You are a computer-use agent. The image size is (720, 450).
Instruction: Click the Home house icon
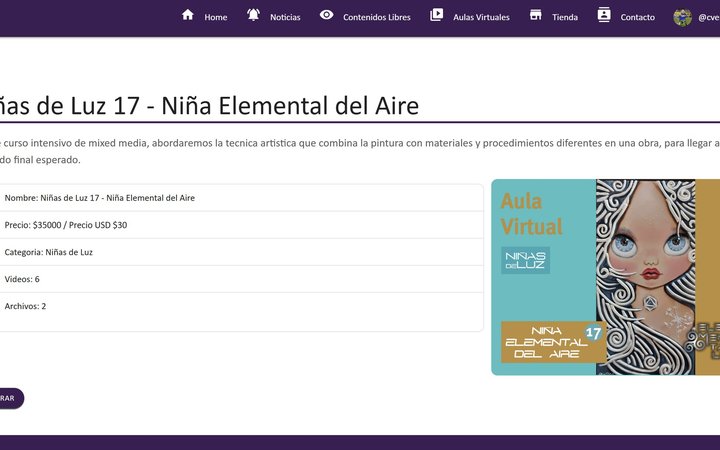187,15
